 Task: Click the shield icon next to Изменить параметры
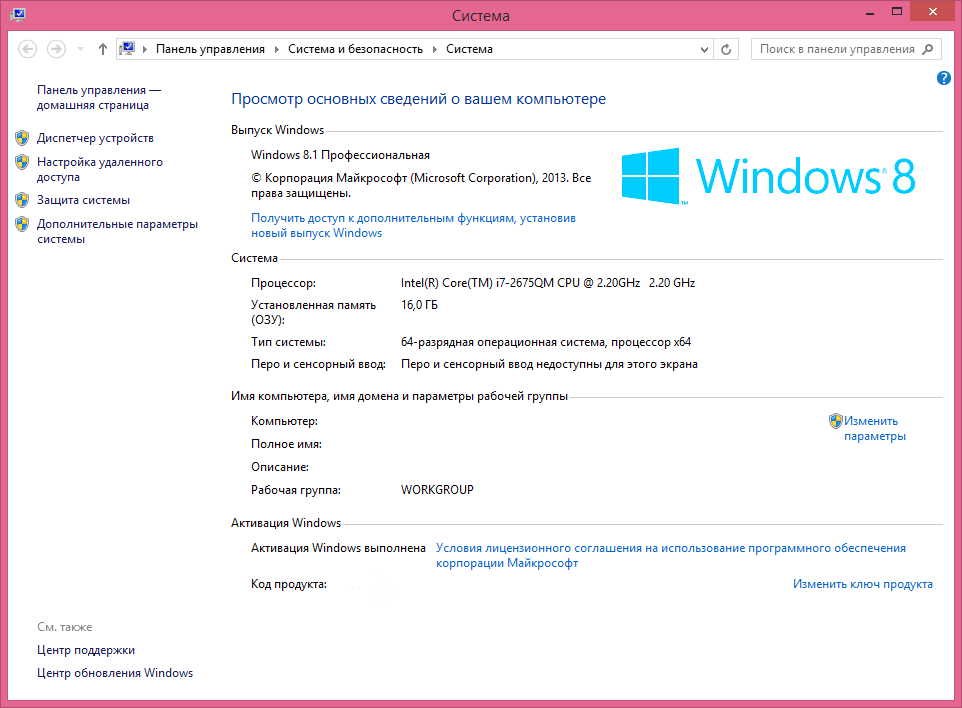tap(836, 421)
